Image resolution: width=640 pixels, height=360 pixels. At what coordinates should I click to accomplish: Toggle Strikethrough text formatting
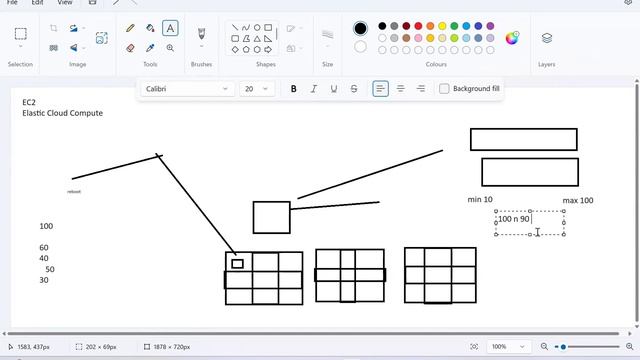pyautogui.click(x=354, y=89)
